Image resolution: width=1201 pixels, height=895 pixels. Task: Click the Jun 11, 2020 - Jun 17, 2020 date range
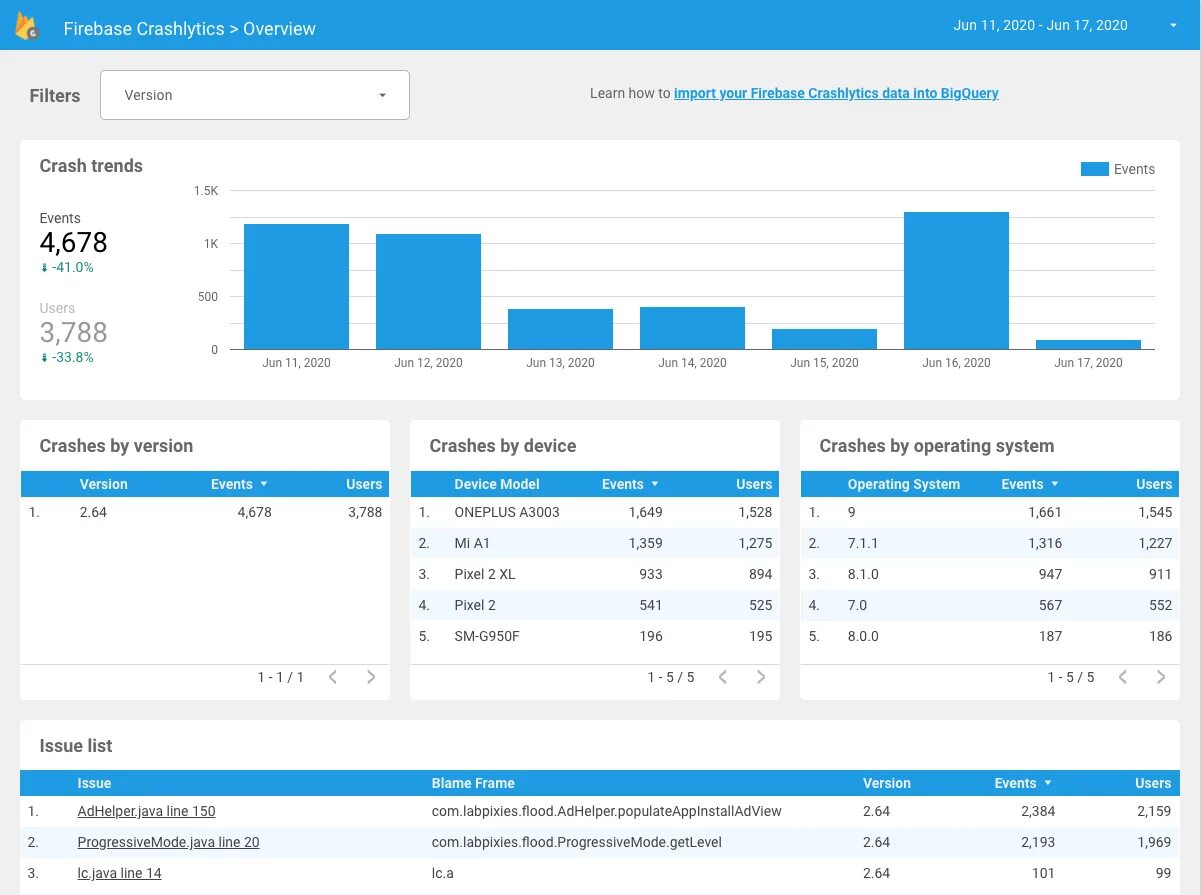[1040, 26]
